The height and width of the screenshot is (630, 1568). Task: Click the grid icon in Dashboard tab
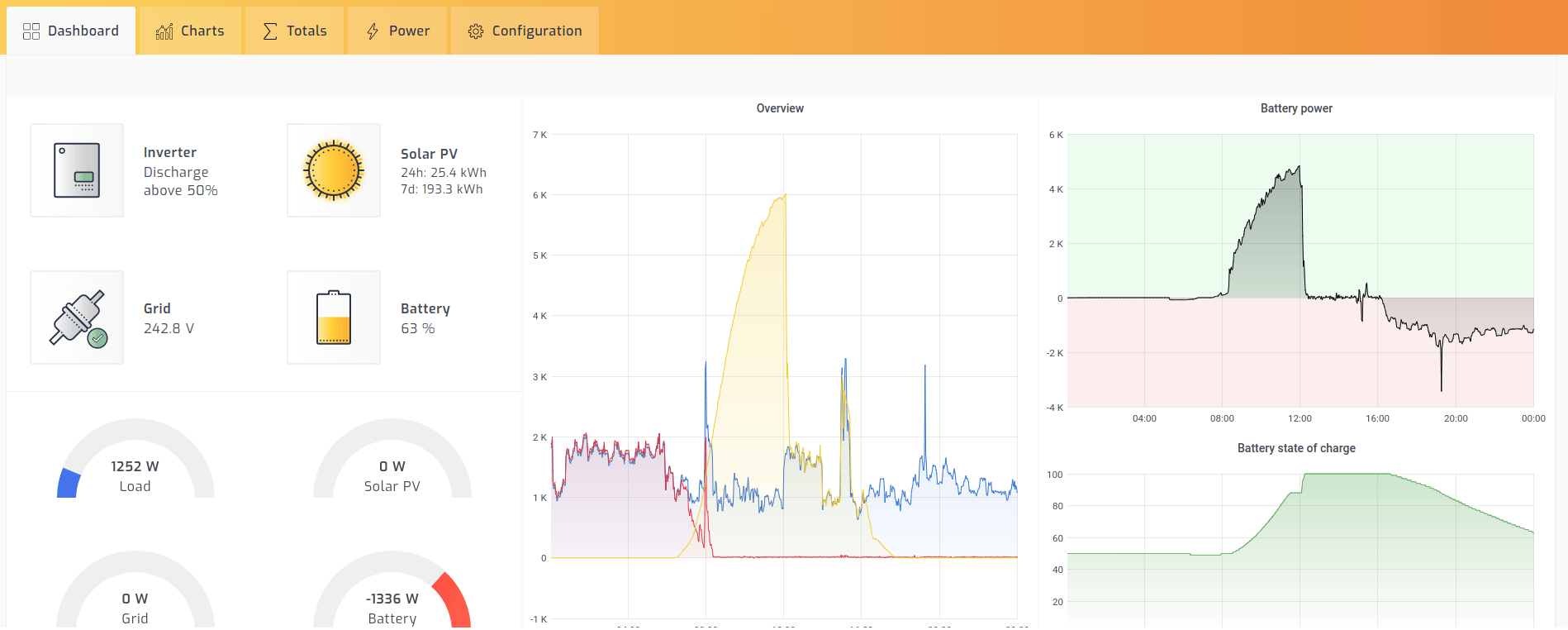coord(31,31)
